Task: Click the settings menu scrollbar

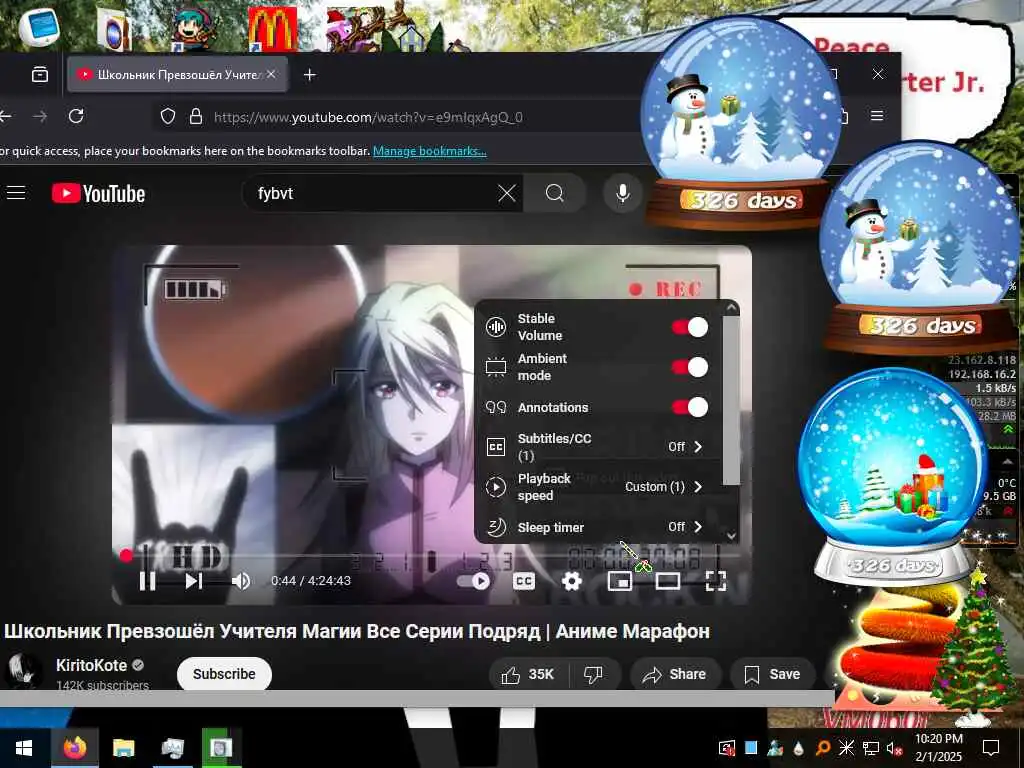Action: tap(731, 400)
